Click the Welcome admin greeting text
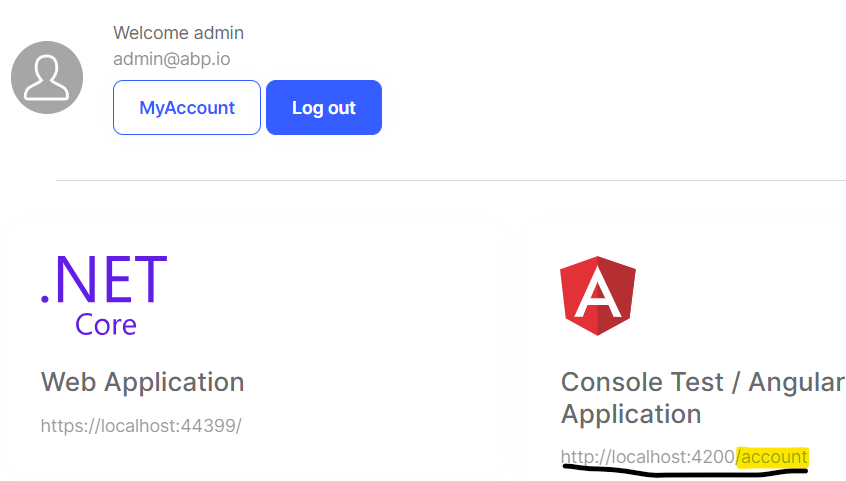Screen dimensions: 846x481 [x=178, y=33]
